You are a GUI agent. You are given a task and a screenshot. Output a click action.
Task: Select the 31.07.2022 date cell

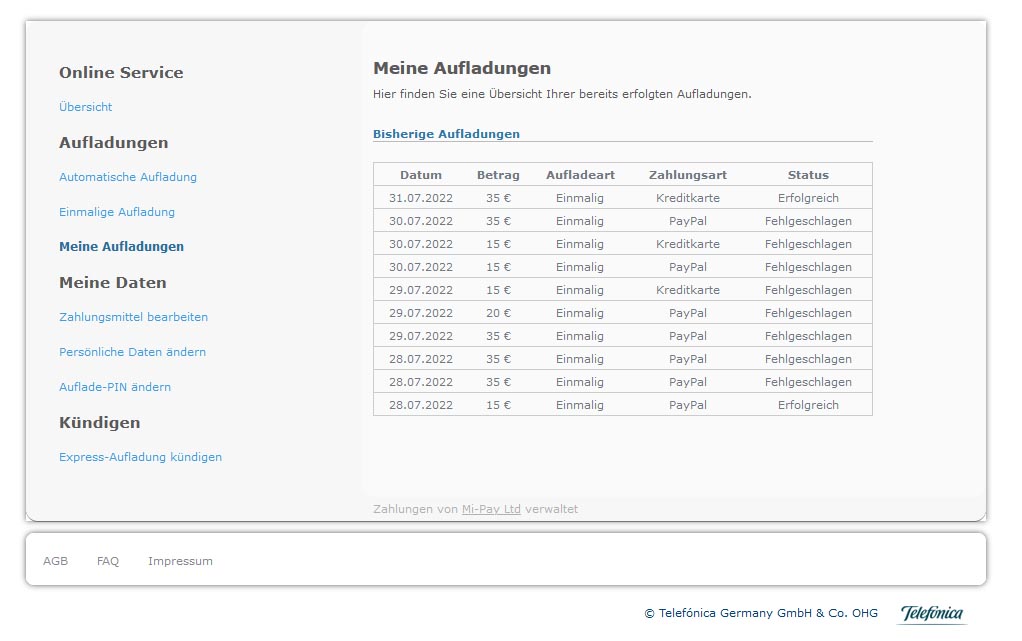pos(421,198)
